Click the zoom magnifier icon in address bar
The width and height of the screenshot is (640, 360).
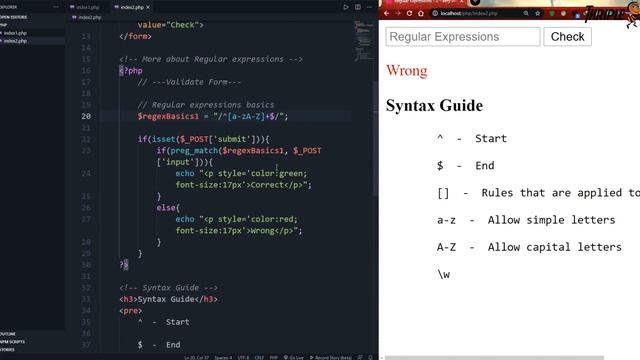click(x=526, y=13)
